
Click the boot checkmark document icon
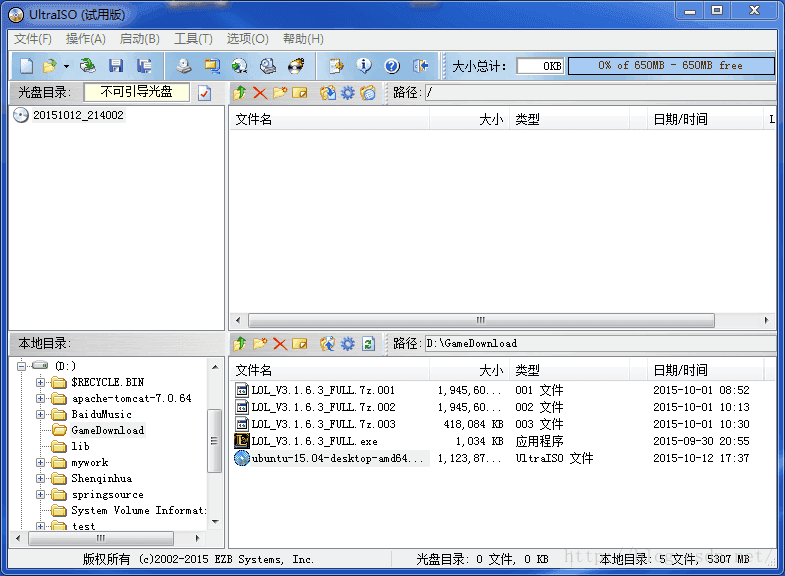pos(205,93)
